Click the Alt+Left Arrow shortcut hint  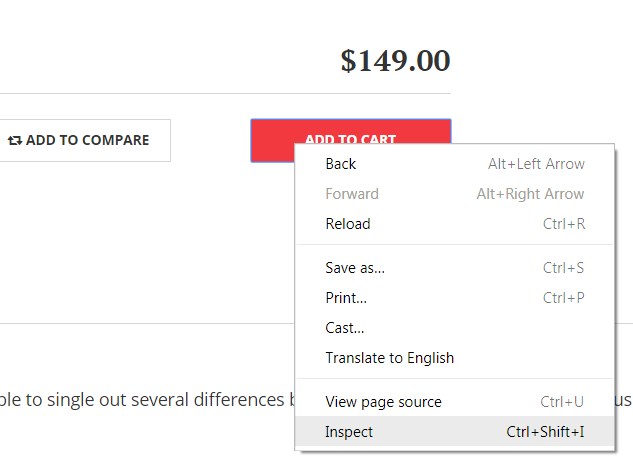click(x=536, y=164)
